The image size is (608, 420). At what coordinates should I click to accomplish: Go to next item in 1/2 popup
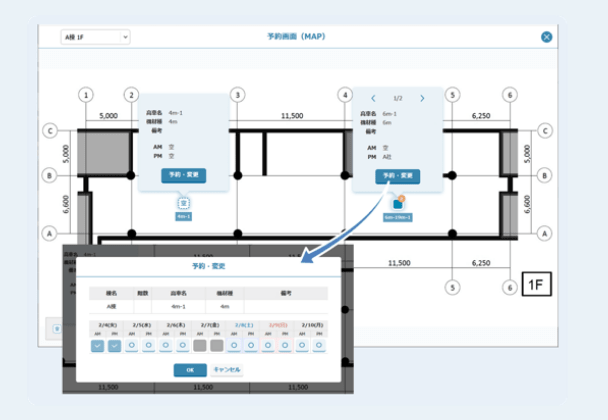pos(422,99)
